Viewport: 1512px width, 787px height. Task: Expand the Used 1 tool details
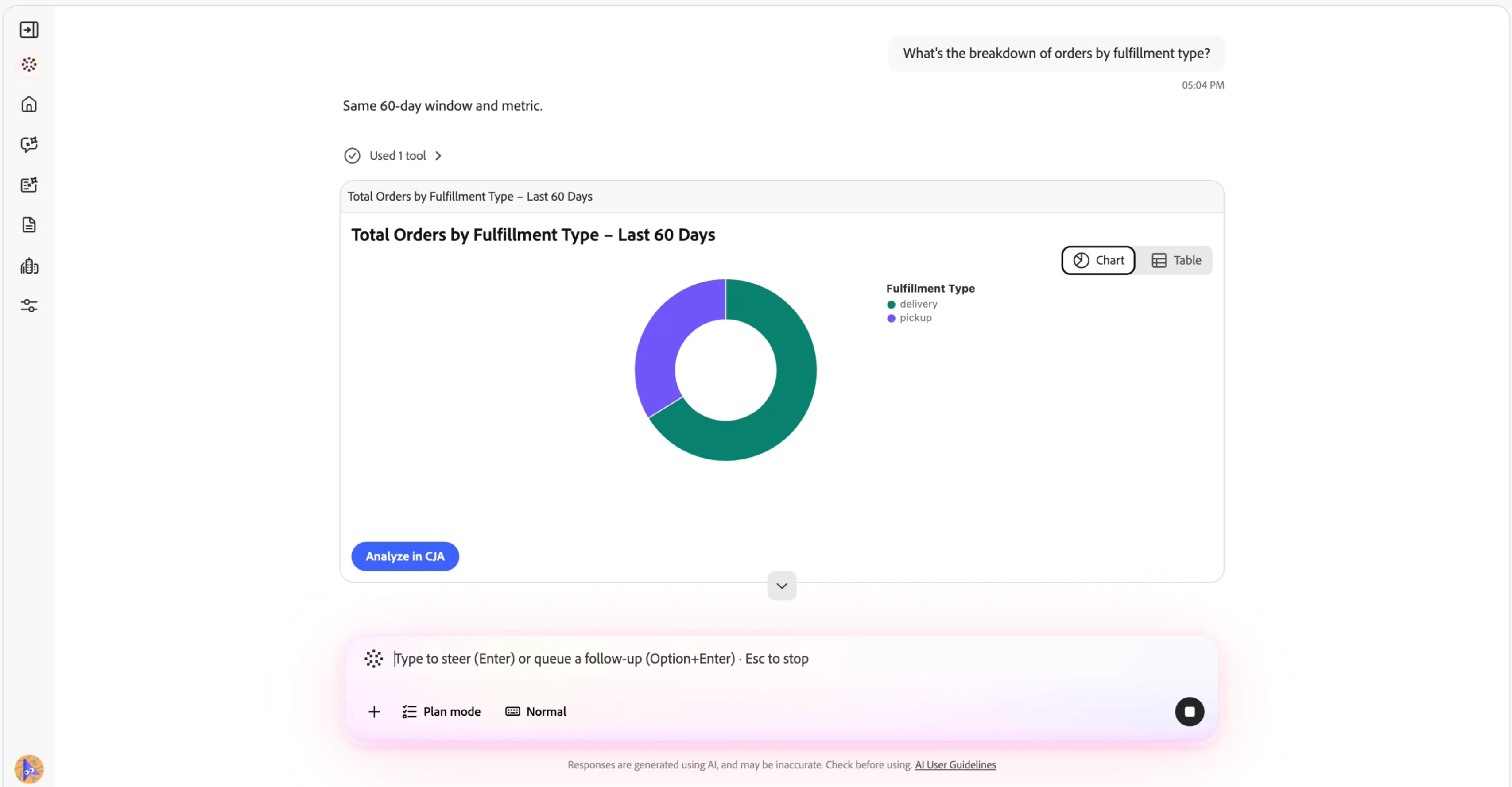[405, 155]
